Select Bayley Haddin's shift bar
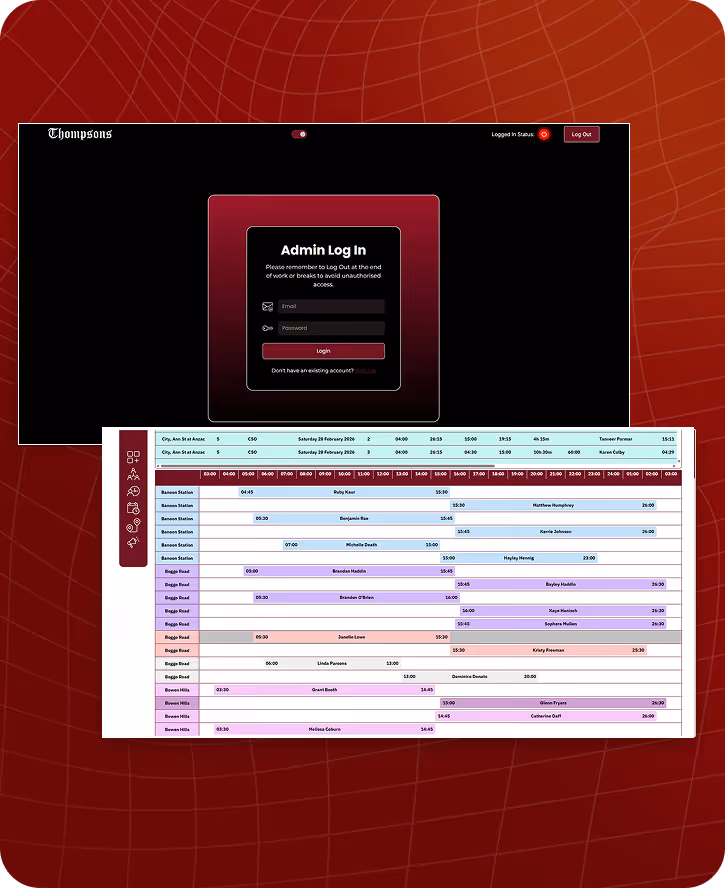The width and height of the screenshot is (725, 888). point(561,584)
